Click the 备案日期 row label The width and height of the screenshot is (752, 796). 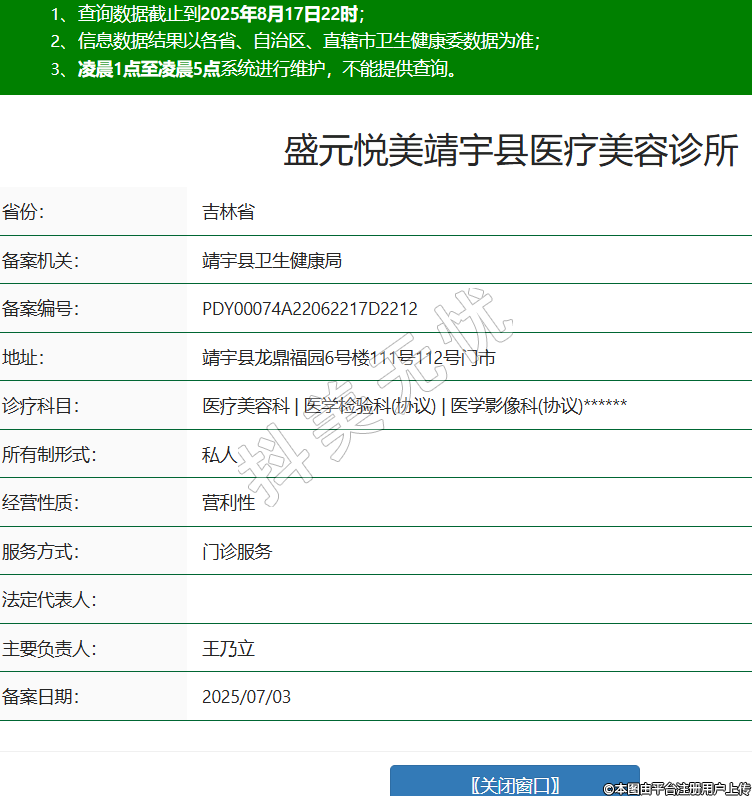pos(41,697)
